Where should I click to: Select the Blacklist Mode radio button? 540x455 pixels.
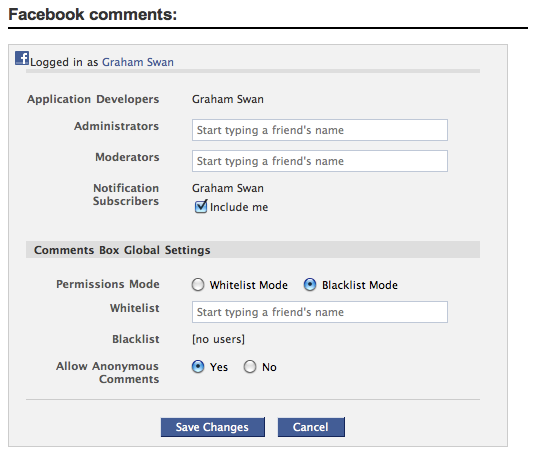pos(310,285)
